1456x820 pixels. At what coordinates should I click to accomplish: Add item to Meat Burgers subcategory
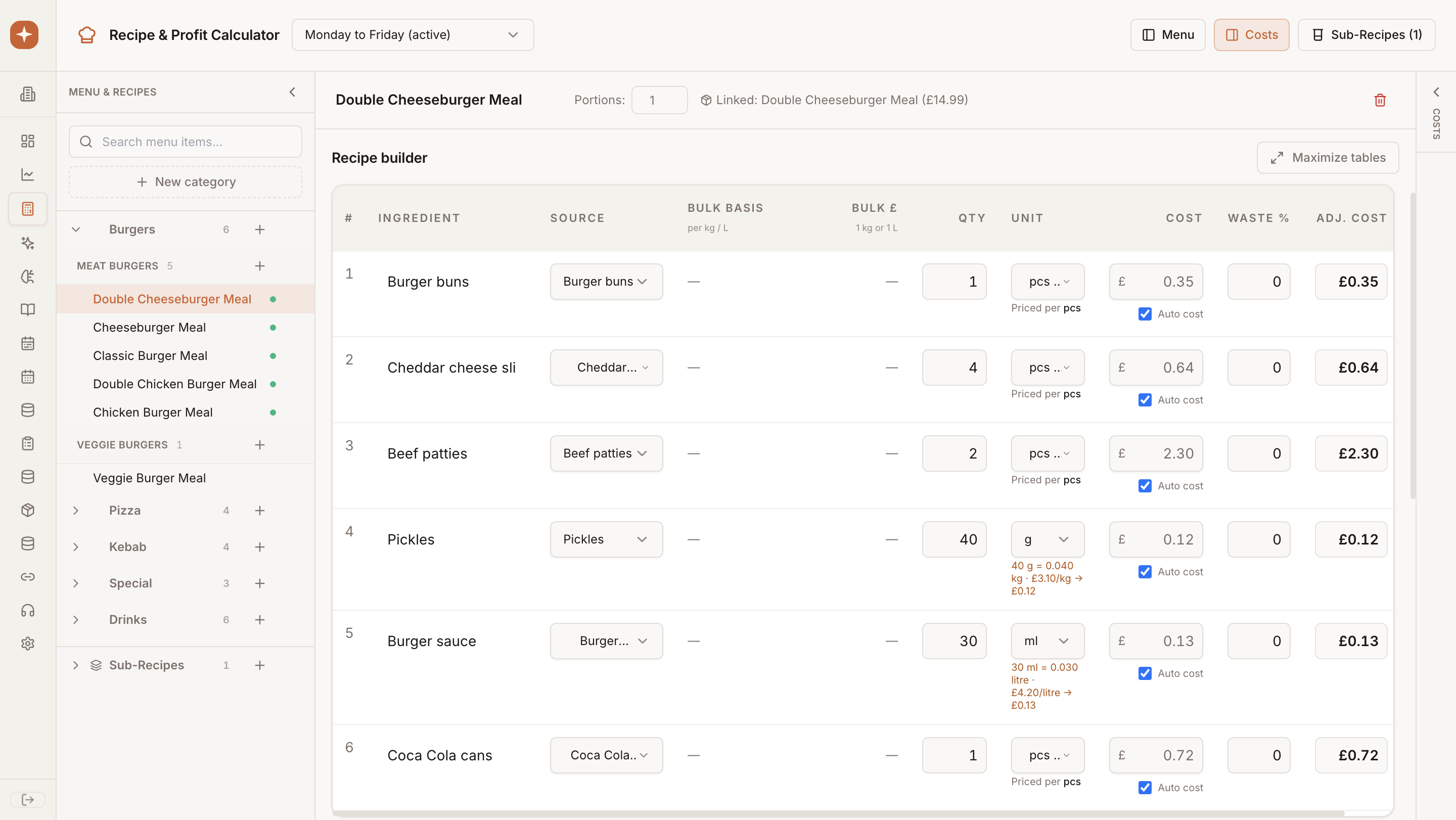(259, 265)
